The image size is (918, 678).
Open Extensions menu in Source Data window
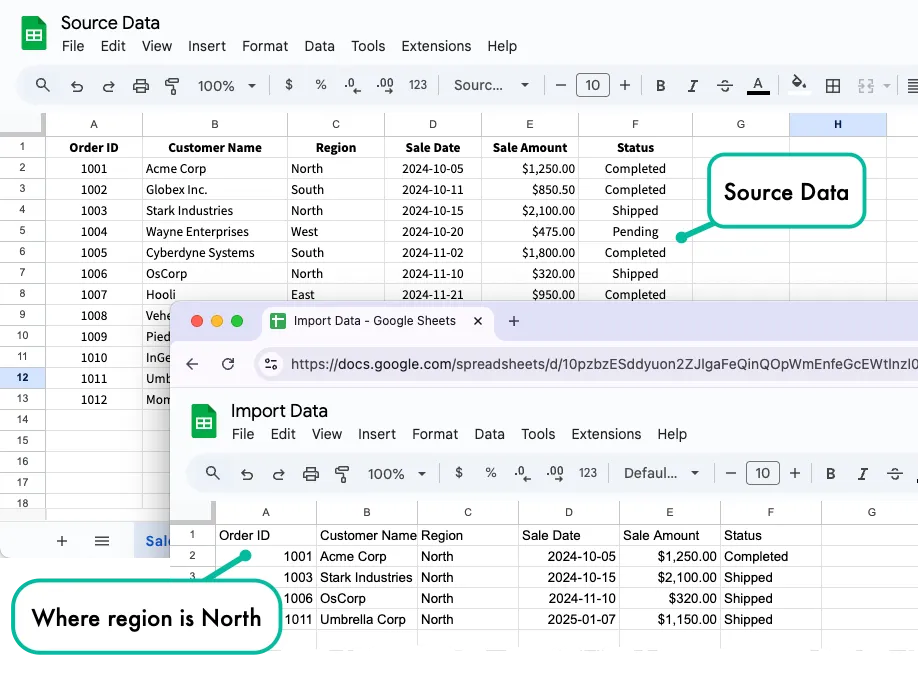coord(436,46)
